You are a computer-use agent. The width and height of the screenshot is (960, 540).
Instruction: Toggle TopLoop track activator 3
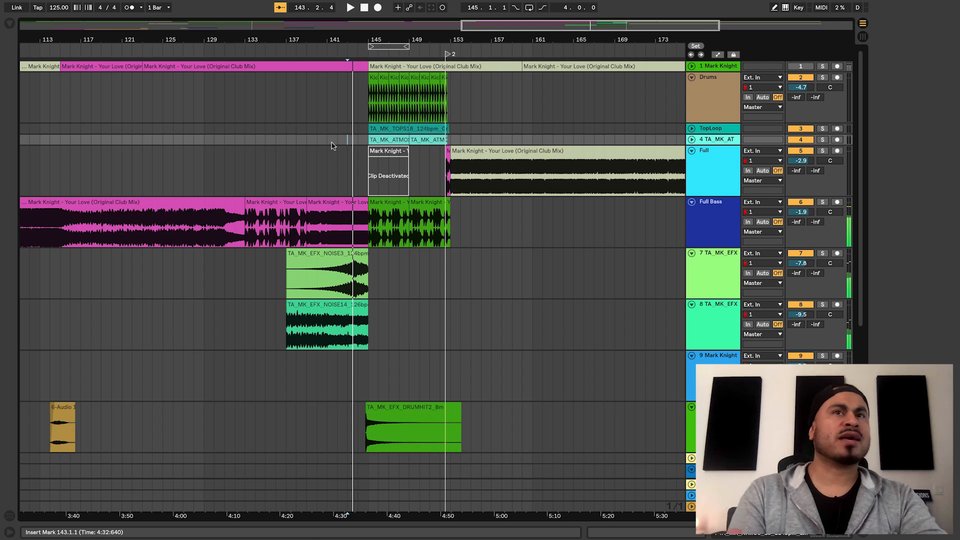800,129
